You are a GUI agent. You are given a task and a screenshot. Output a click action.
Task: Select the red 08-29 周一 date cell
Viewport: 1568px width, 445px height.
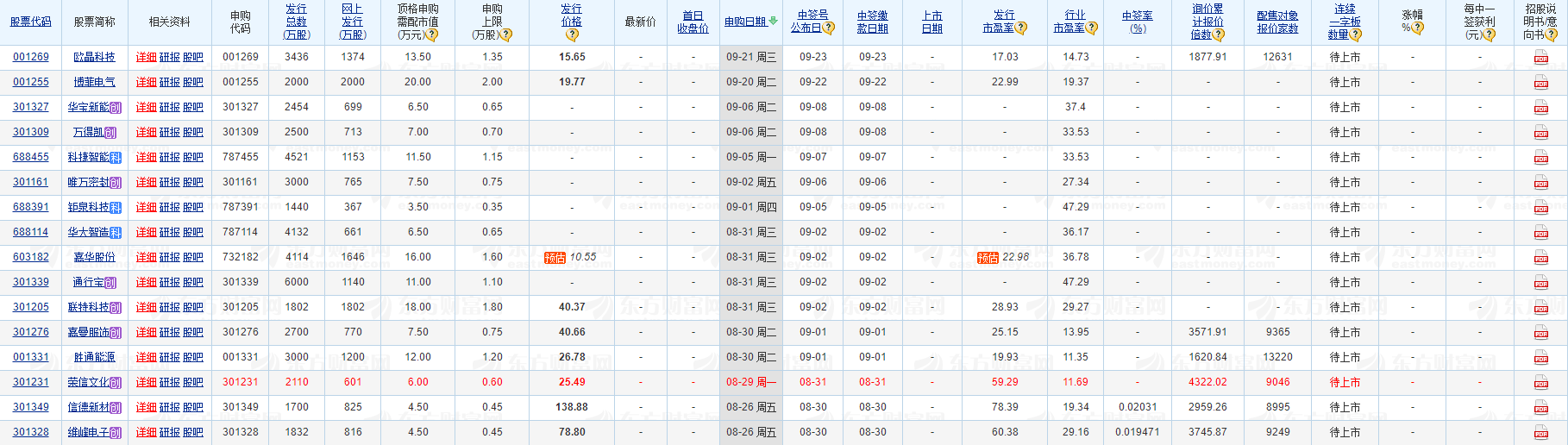tap(751, 382)
